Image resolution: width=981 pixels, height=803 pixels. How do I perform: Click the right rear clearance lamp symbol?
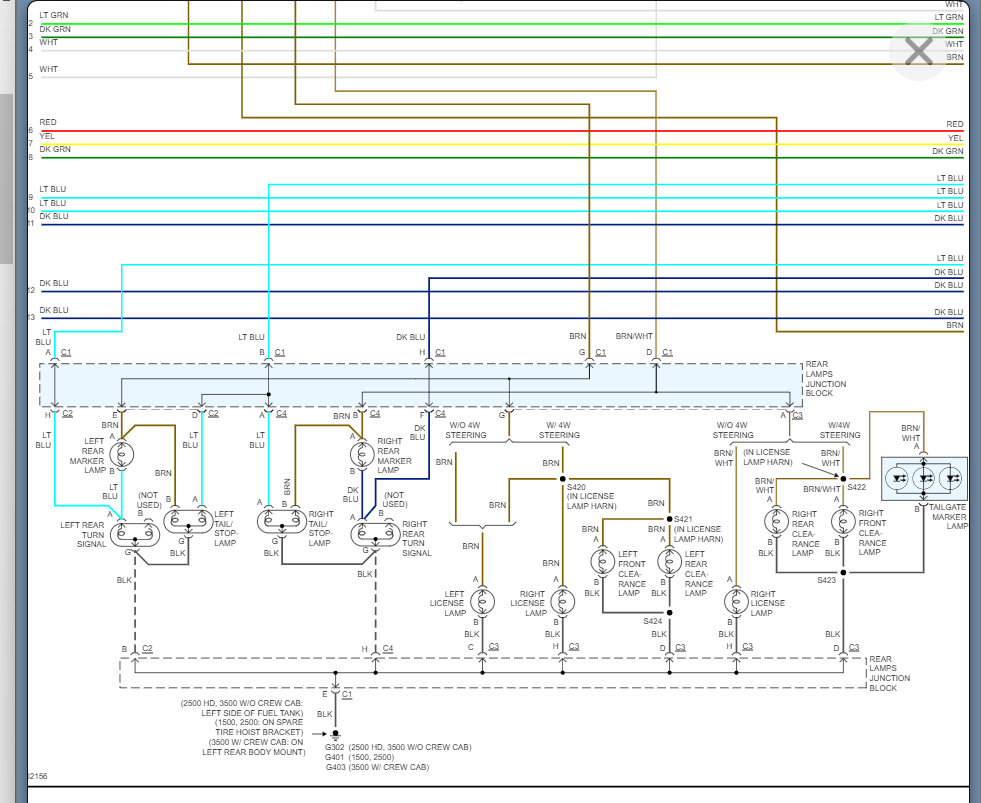[x=776, y=521]
